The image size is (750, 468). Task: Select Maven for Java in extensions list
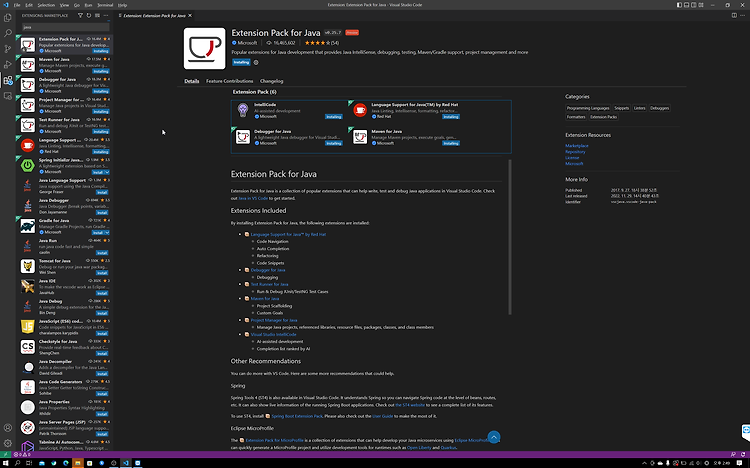[x=65, y=65]
